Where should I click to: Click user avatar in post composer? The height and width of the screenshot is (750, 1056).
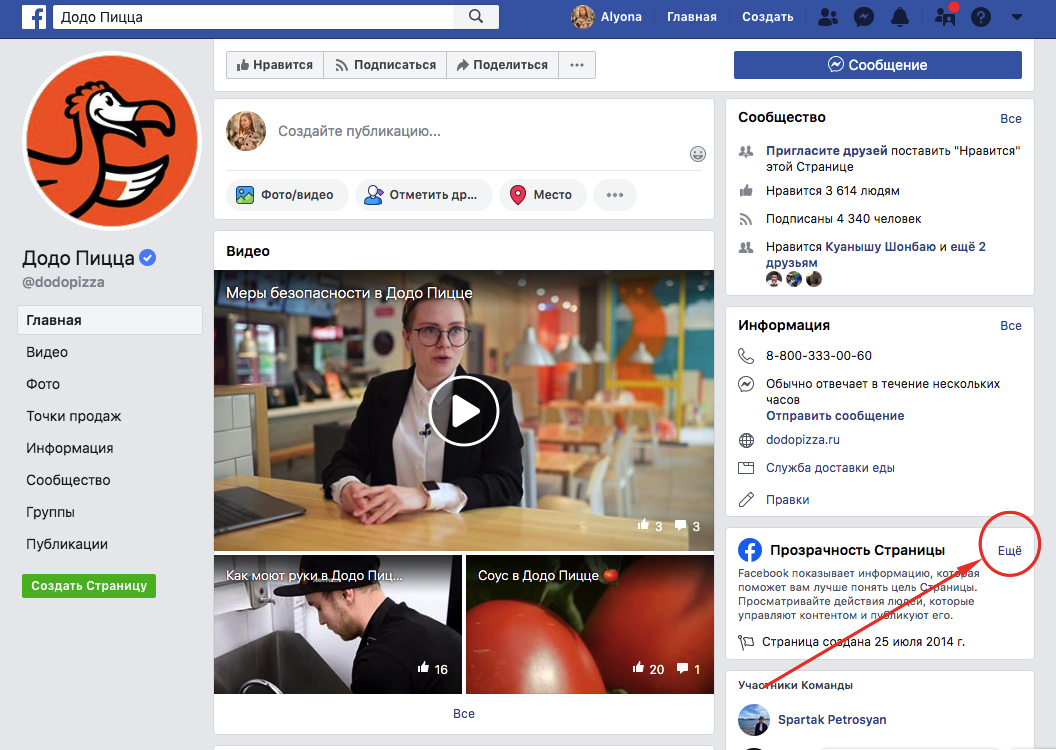tap(246, 131)
